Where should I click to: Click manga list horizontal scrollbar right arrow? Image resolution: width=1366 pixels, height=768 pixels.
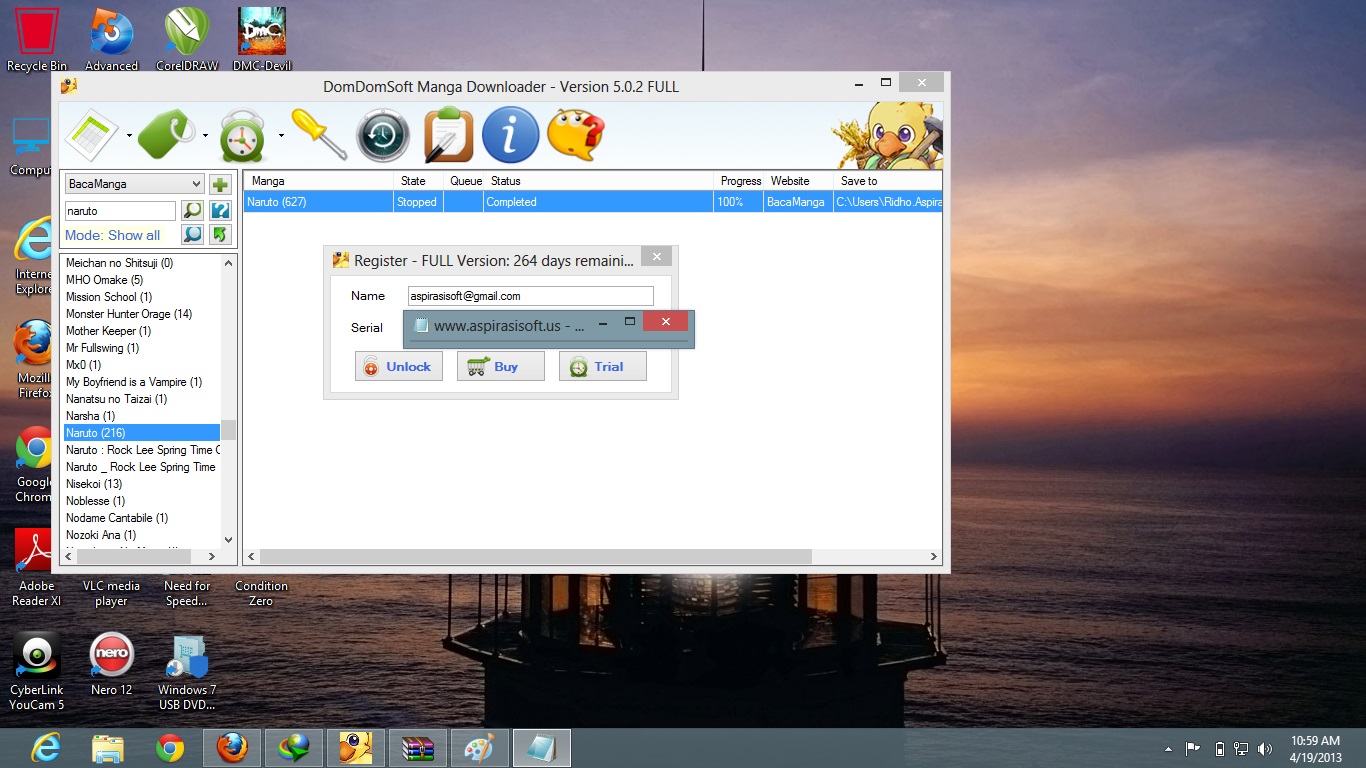(211, 556)
